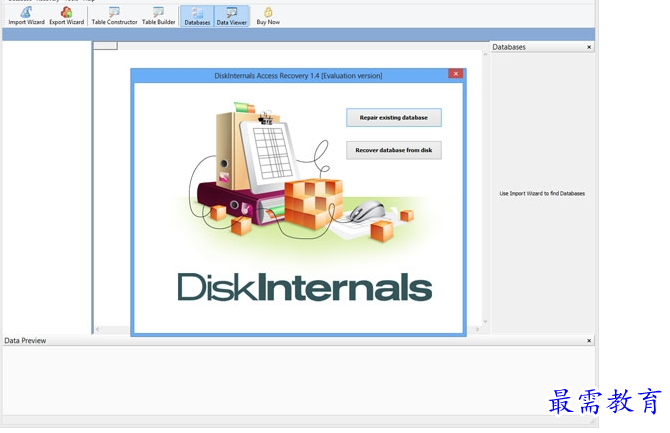Click Repair existing database button
The height and width of the screenshot is (433, 670).
click(x=394, y=118)
